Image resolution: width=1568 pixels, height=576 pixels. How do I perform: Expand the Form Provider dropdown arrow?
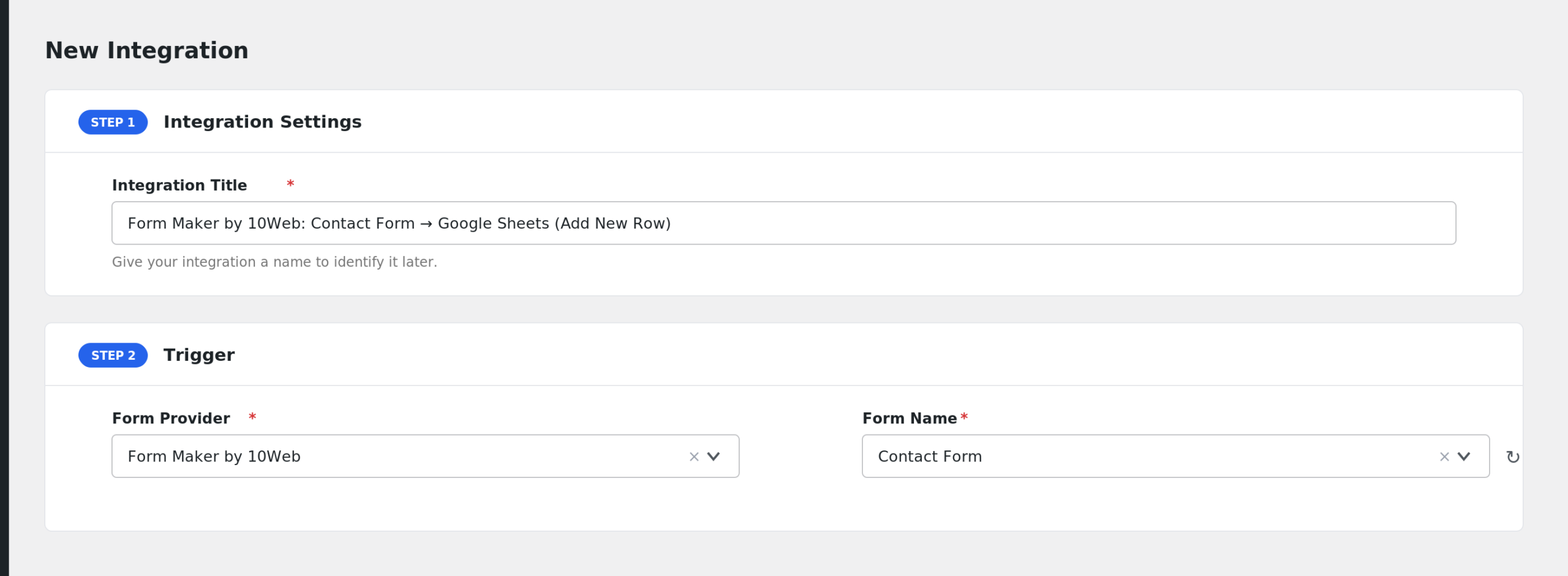coord(714,457)
